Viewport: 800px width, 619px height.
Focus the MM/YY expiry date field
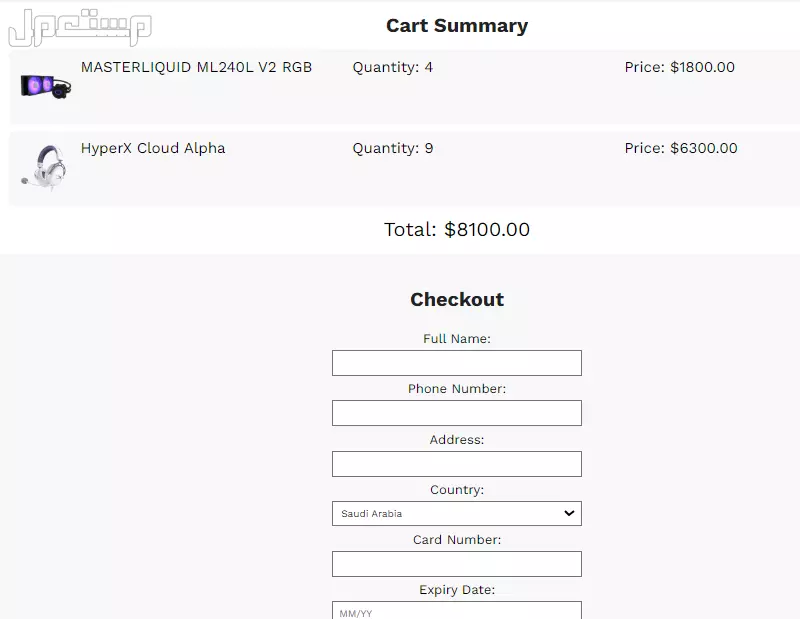point(456,611)
